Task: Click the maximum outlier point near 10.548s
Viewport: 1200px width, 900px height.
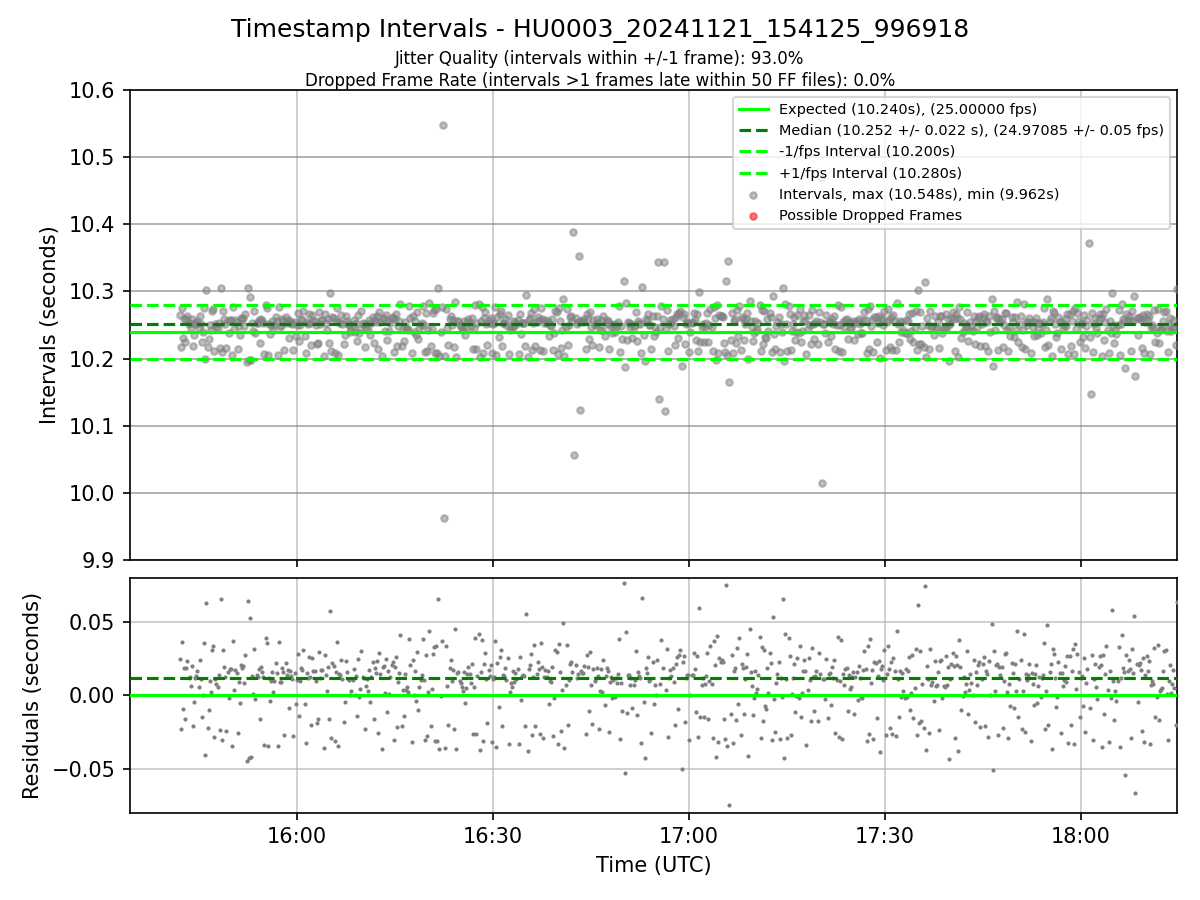Action: coord(443,125)
